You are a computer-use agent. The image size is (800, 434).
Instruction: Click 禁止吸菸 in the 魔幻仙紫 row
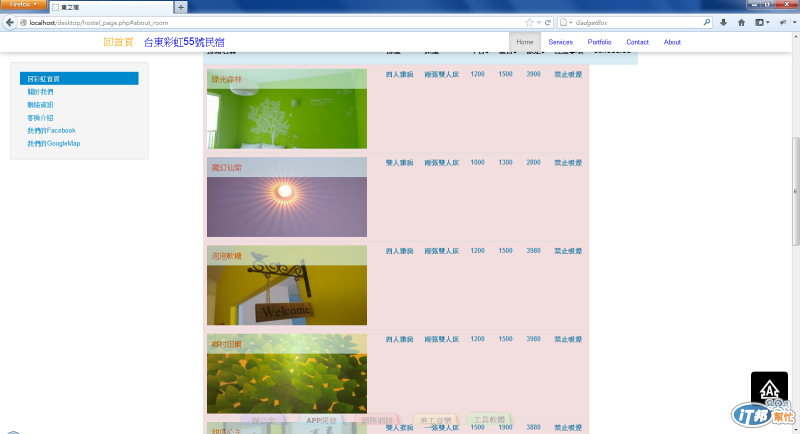point(568,163)
